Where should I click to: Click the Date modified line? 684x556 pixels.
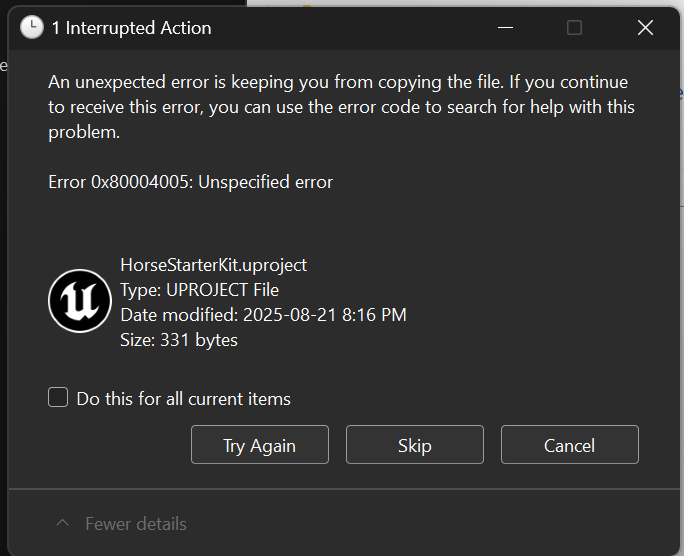pyautogui.click(x=263, y=315)
